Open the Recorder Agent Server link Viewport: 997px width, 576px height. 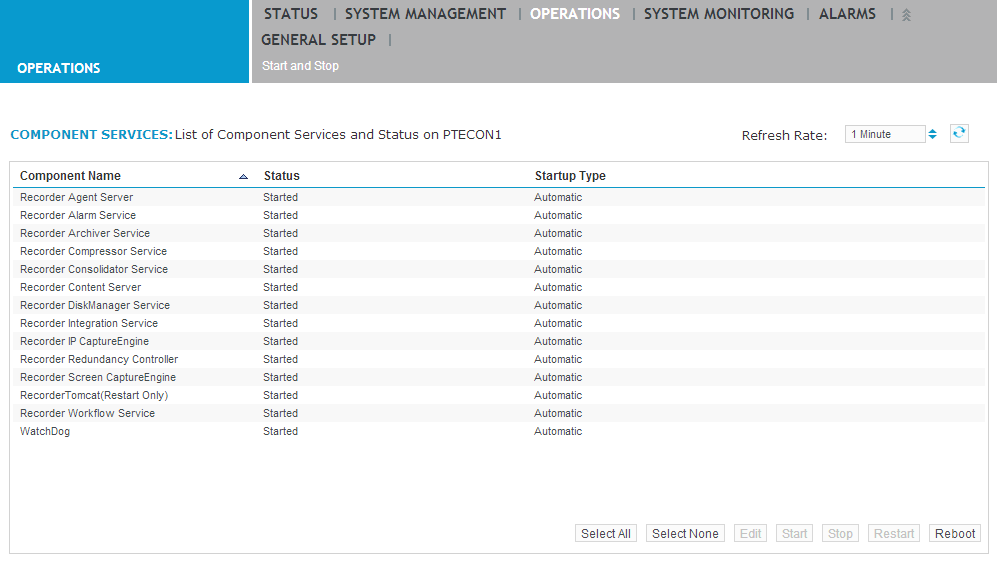point(76,197)
